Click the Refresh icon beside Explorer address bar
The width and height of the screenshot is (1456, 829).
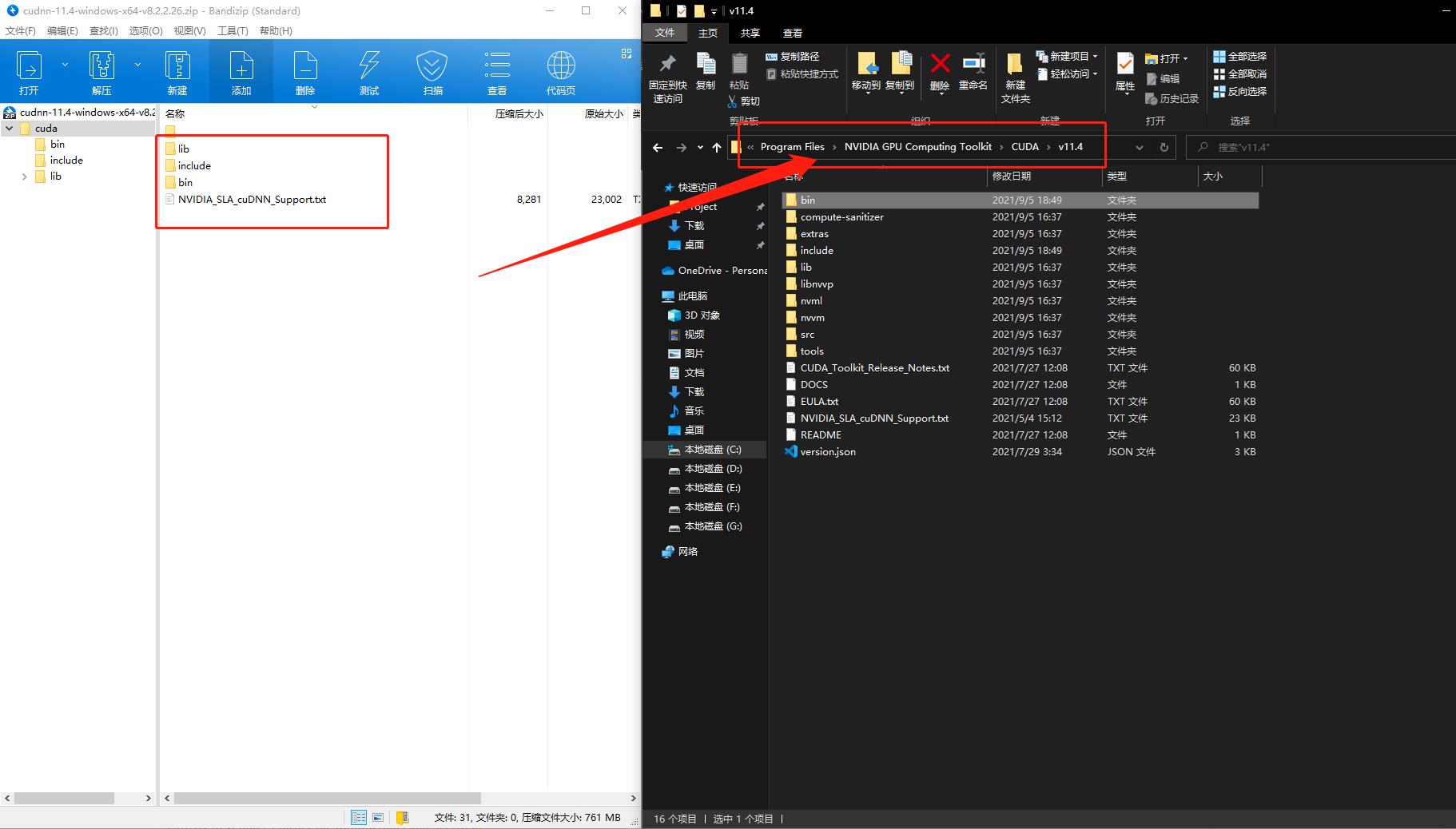coord(1164,147)
